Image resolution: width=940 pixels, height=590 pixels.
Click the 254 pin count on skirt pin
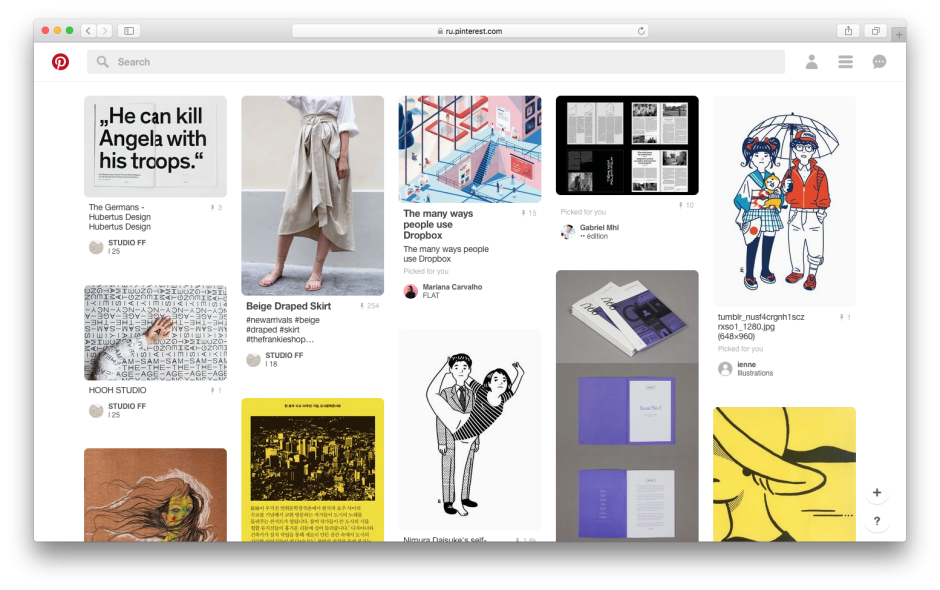(369, 306)
